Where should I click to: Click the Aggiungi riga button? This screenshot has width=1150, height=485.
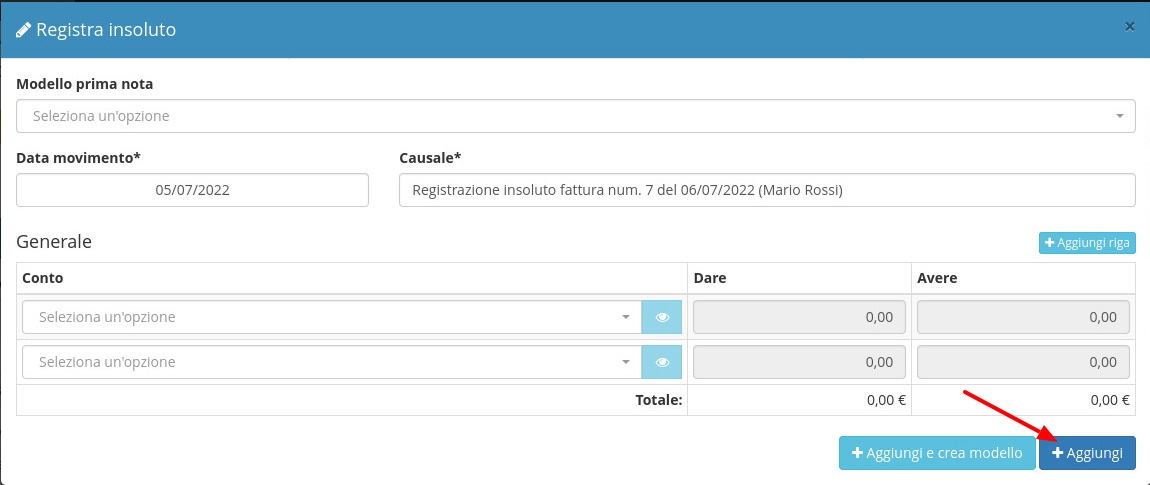[x=1087, y=243]
